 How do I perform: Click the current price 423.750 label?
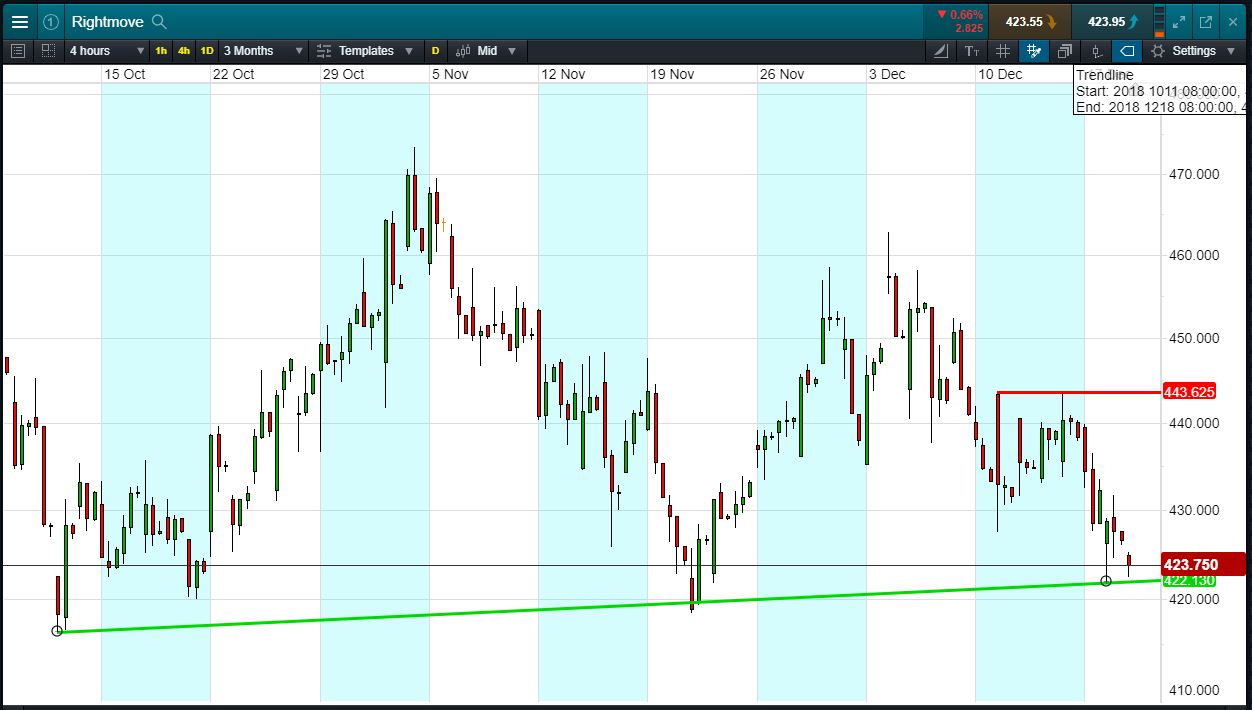click(1203, 564)
